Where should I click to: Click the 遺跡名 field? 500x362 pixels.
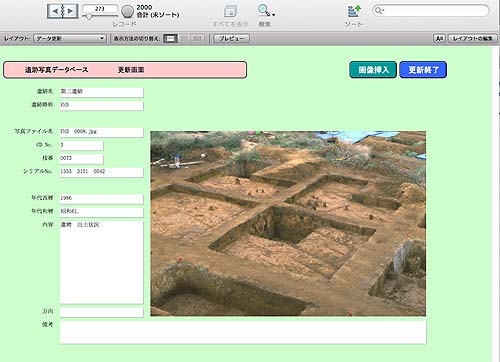tap(102, 92)
